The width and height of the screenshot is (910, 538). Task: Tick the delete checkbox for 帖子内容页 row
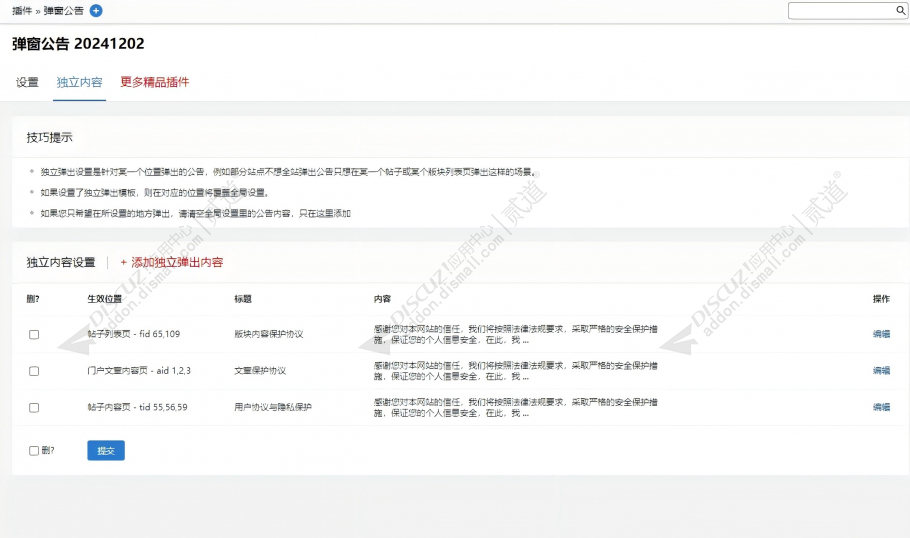tap(34, 407)
